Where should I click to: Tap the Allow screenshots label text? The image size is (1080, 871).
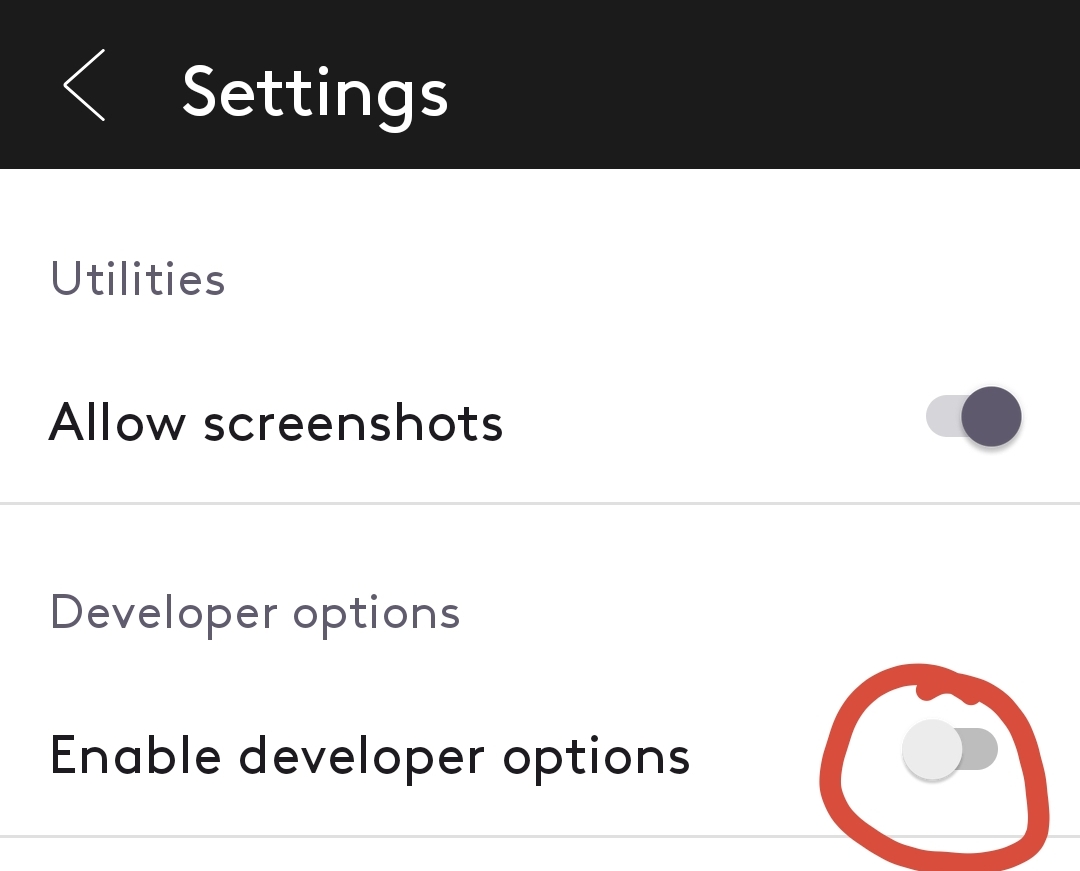[x=276, y=421]
